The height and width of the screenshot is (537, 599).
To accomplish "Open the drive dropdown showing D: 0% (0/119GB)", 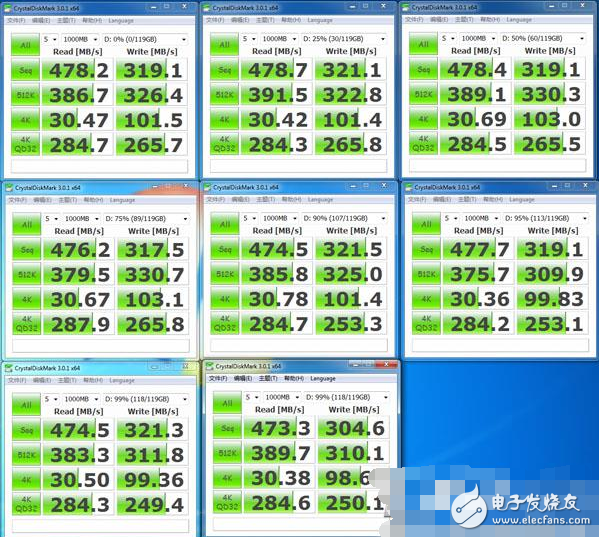I will (x=145, y=39).
